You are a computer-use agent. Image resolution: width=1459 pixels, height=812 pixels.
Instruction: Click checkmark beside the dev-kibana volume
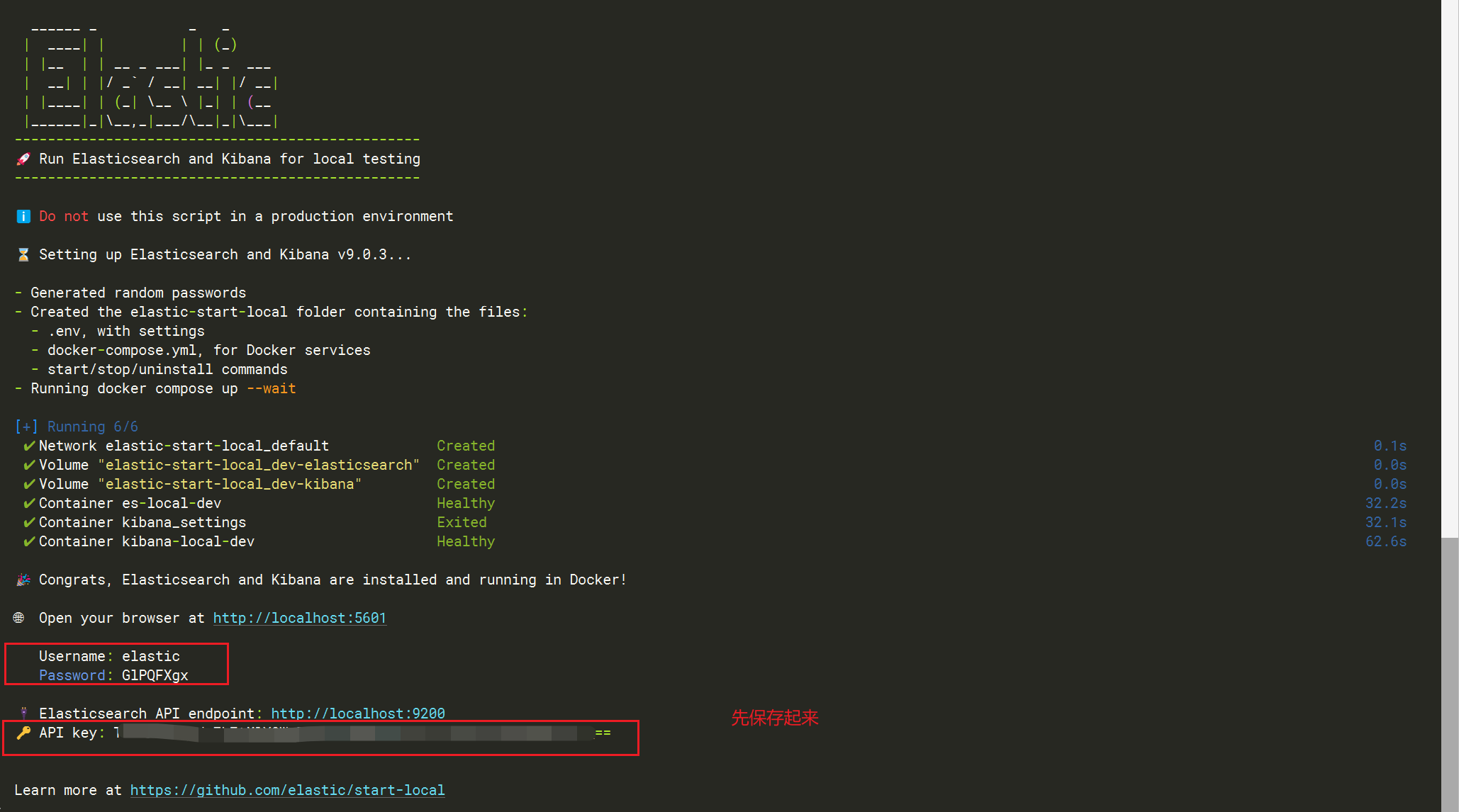pos(29,484)
